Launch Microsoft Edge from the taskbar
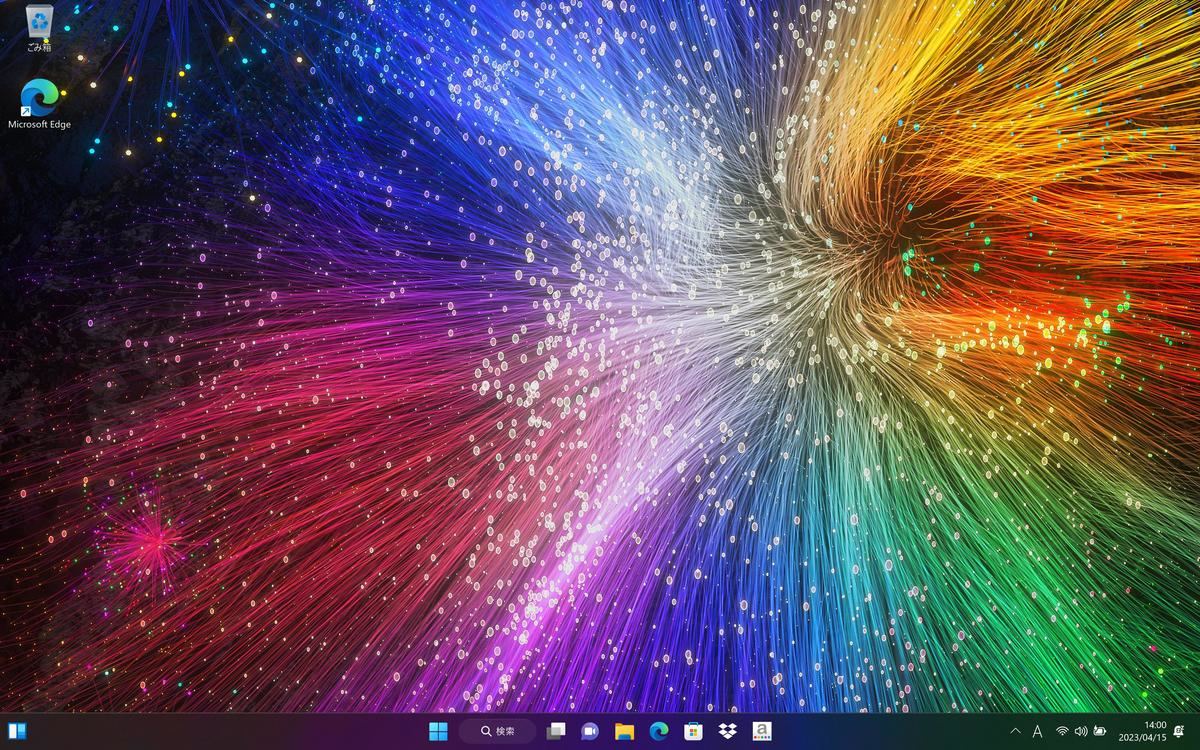The height and width of the screenshot is (750, 1200). pos(659,731)
